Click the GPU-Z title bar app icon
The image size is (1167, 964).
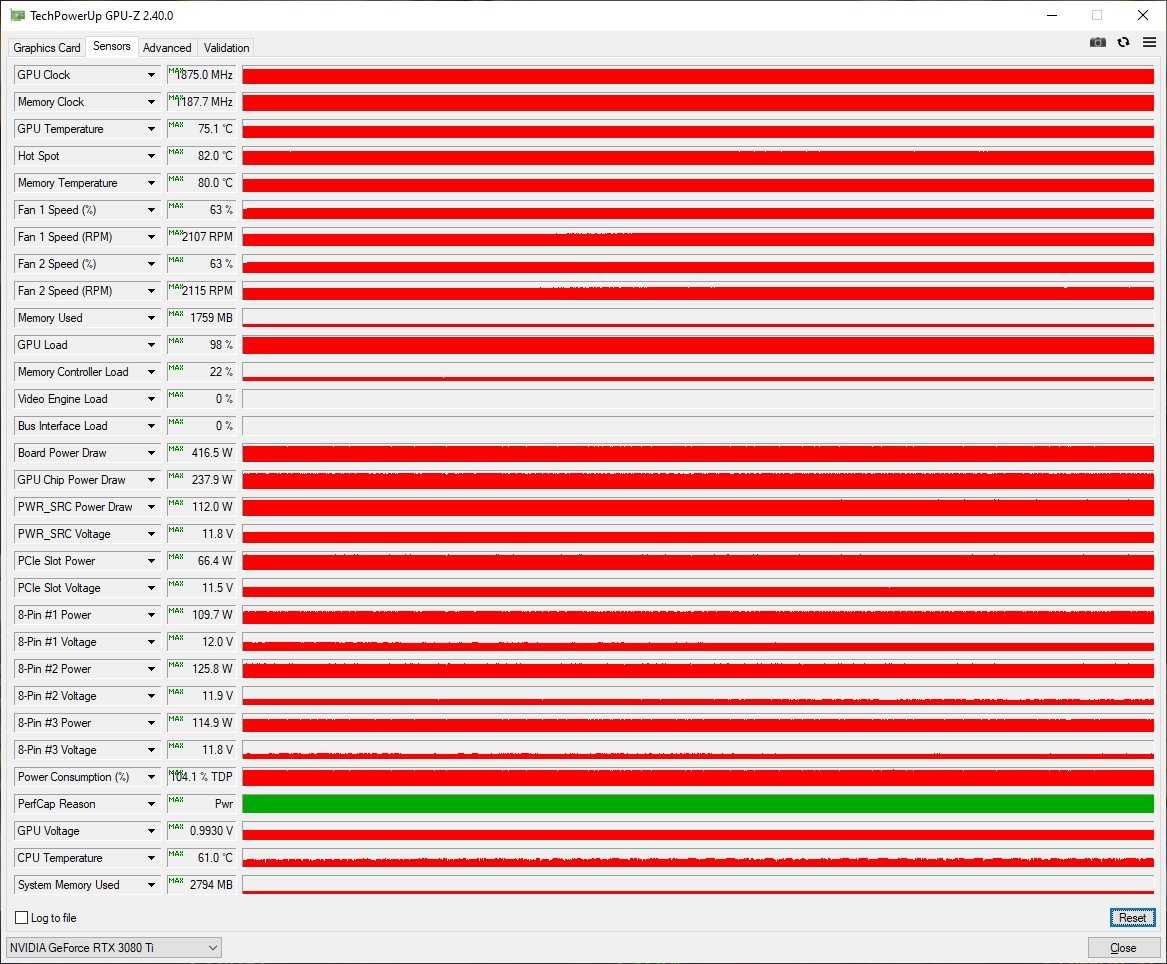click(17, 15)
